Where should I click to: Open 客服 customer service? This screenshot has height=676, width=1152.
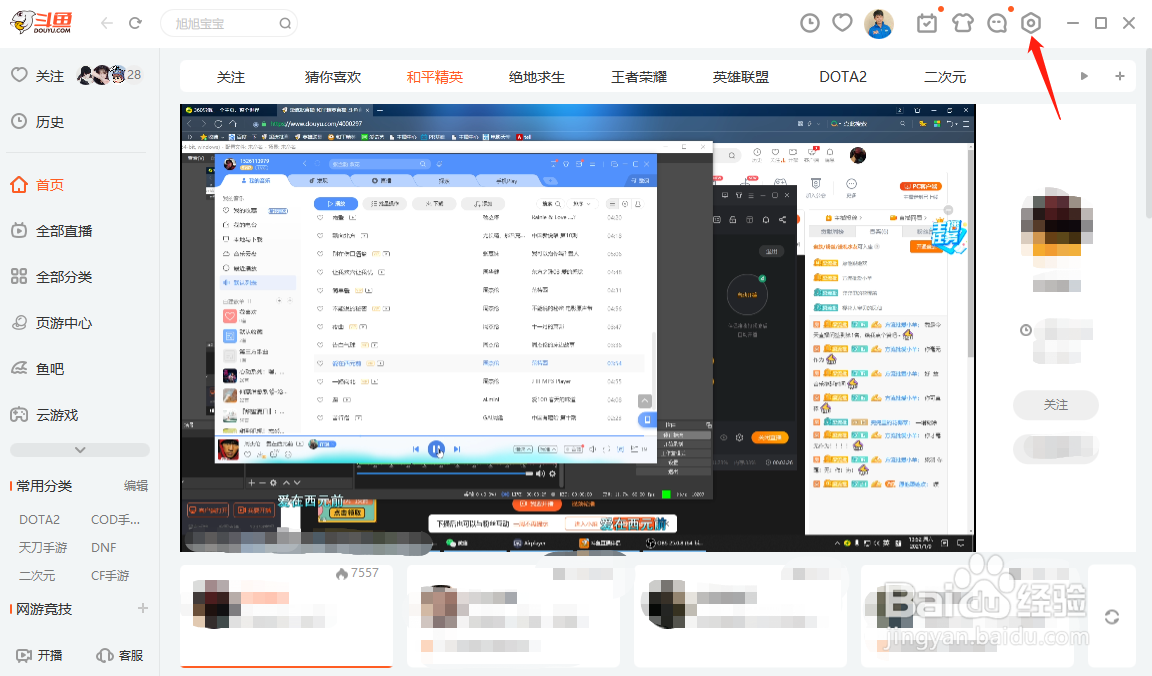(120, 655)
